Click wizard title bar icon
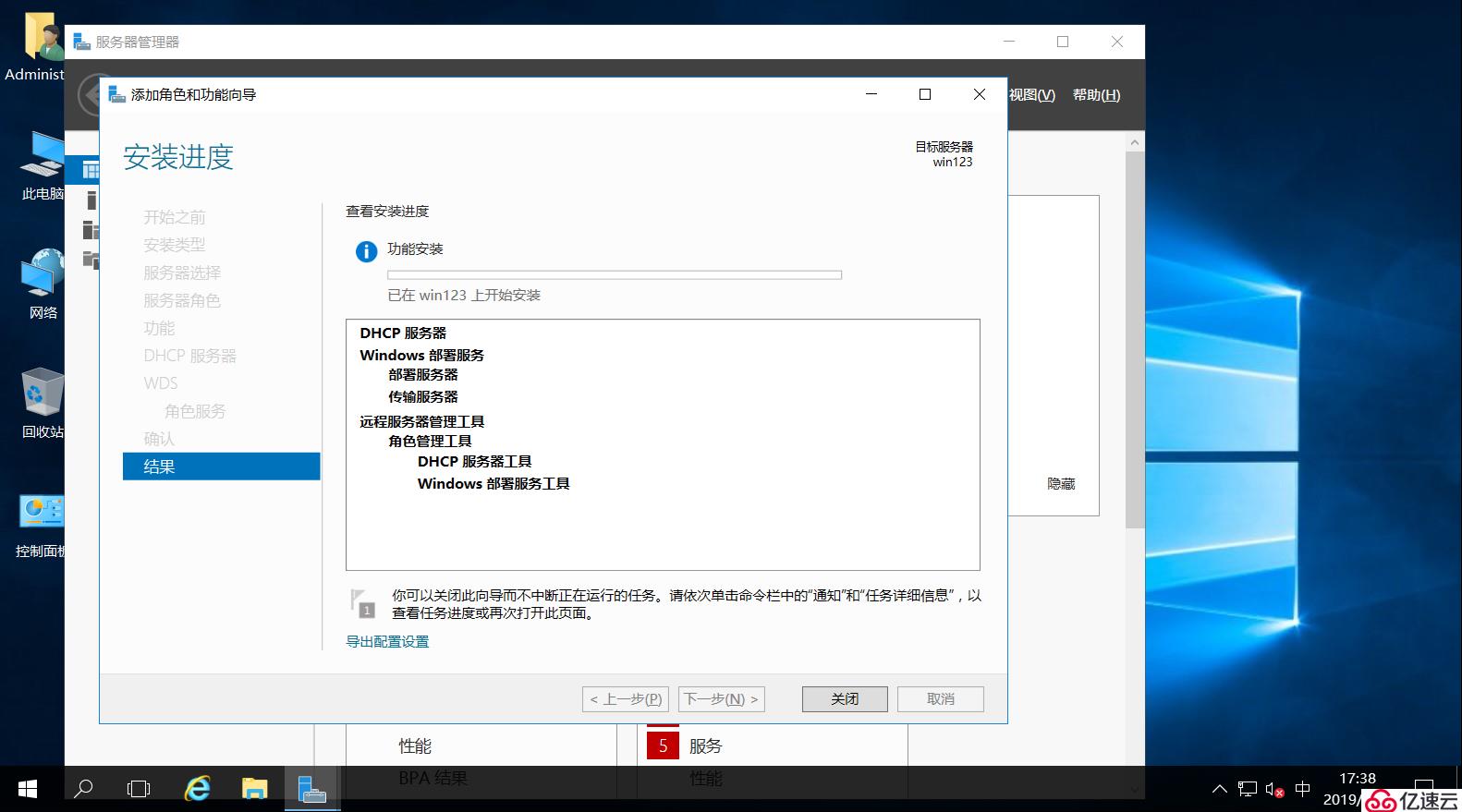 pyautogui.click(x=116, y=94)
